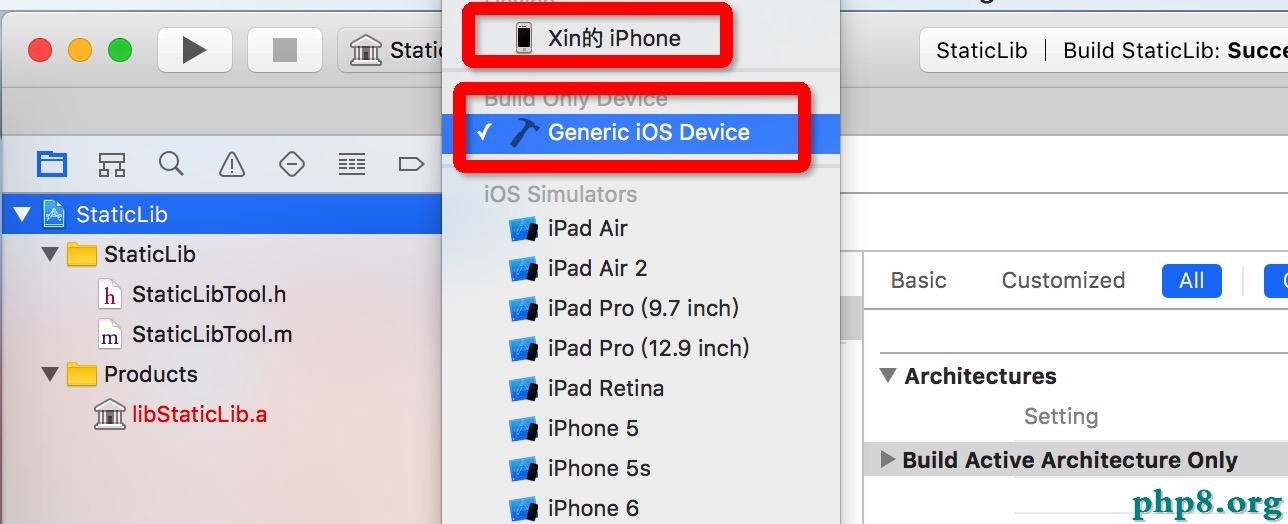
Task: Select iPad Pro (9.7 inch) simulator
Action: (x=643, y=308)
